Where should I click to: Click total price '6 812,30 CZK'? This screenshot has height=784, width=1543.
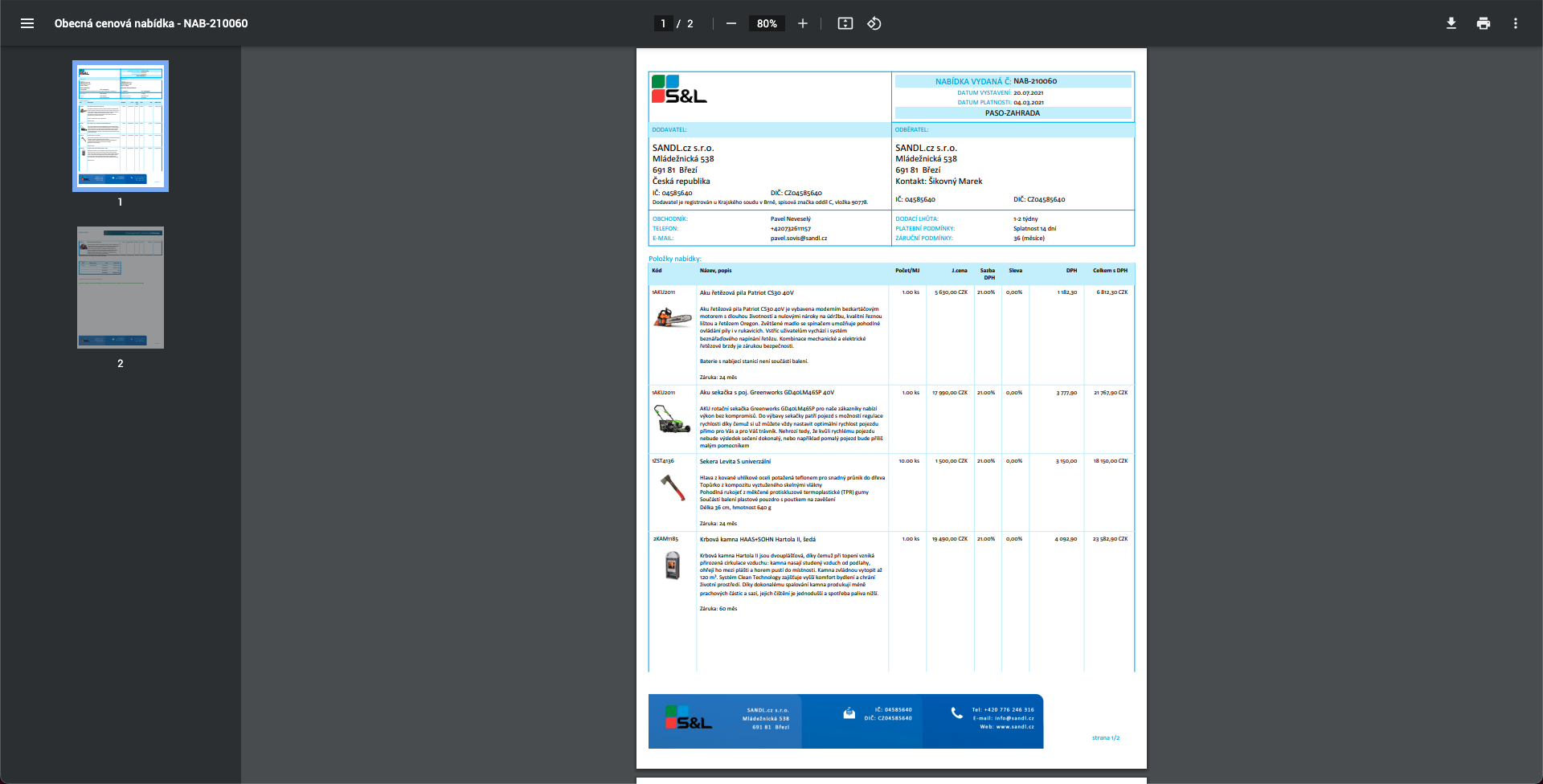[1112, 292]
